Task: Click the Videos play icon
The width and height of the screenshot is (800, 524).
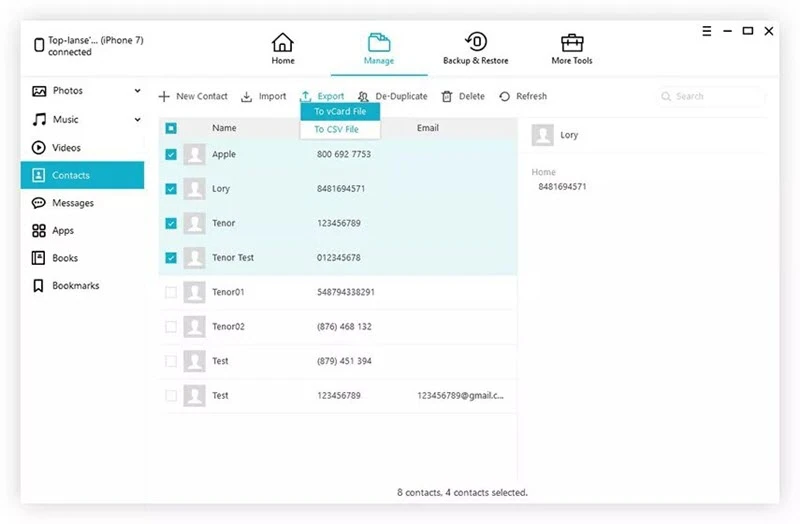Action: click(38, 147)
